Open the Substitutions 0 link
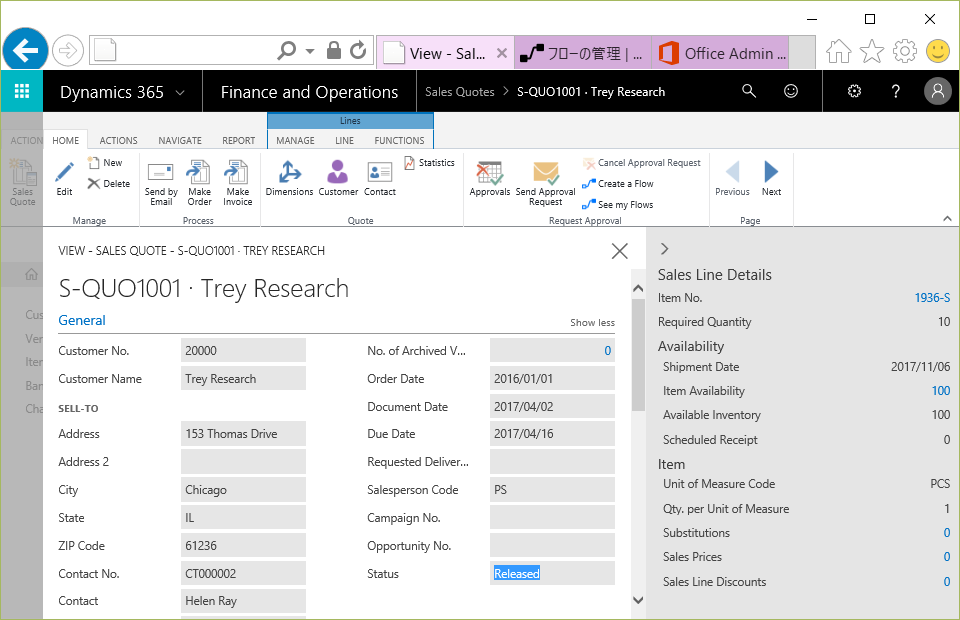This screenshot has height=620, width=960. click(947, 532)
